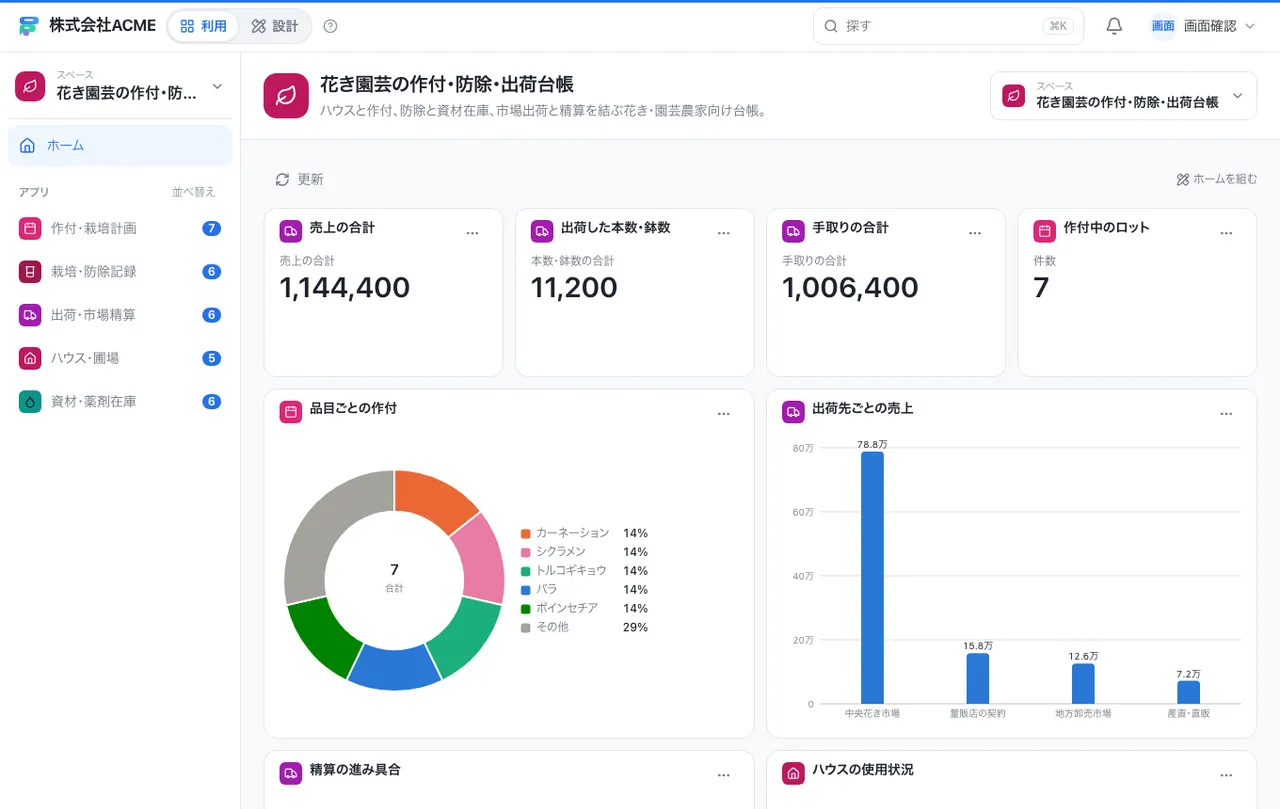Click the 並べ替え sort link
Screen dimensions: 1280x809
pyautogui.click(x=194, y=192)
